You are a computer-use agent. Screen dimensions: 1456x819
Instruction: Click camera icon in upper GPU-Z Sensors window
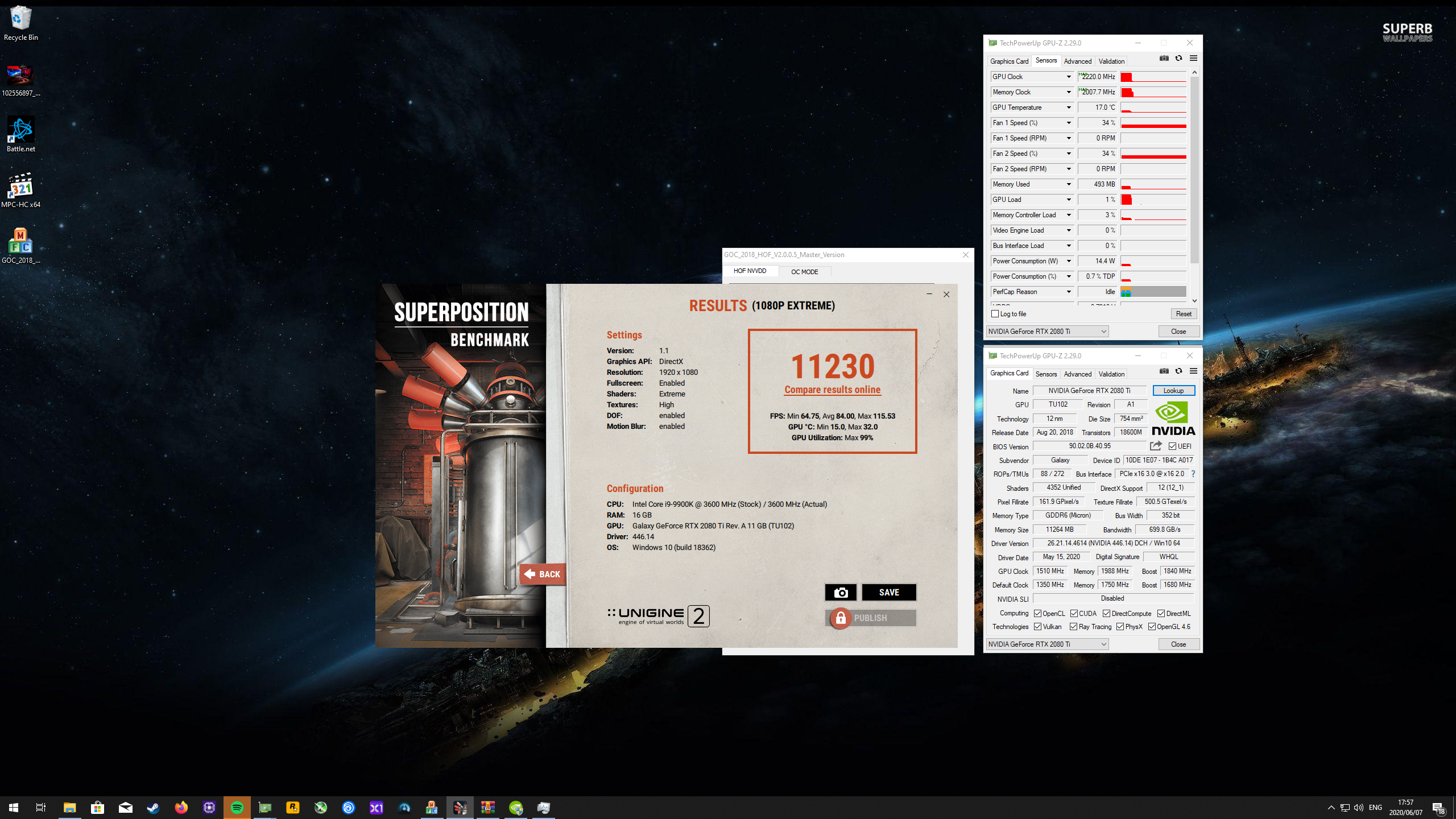tap(1164, 59)
